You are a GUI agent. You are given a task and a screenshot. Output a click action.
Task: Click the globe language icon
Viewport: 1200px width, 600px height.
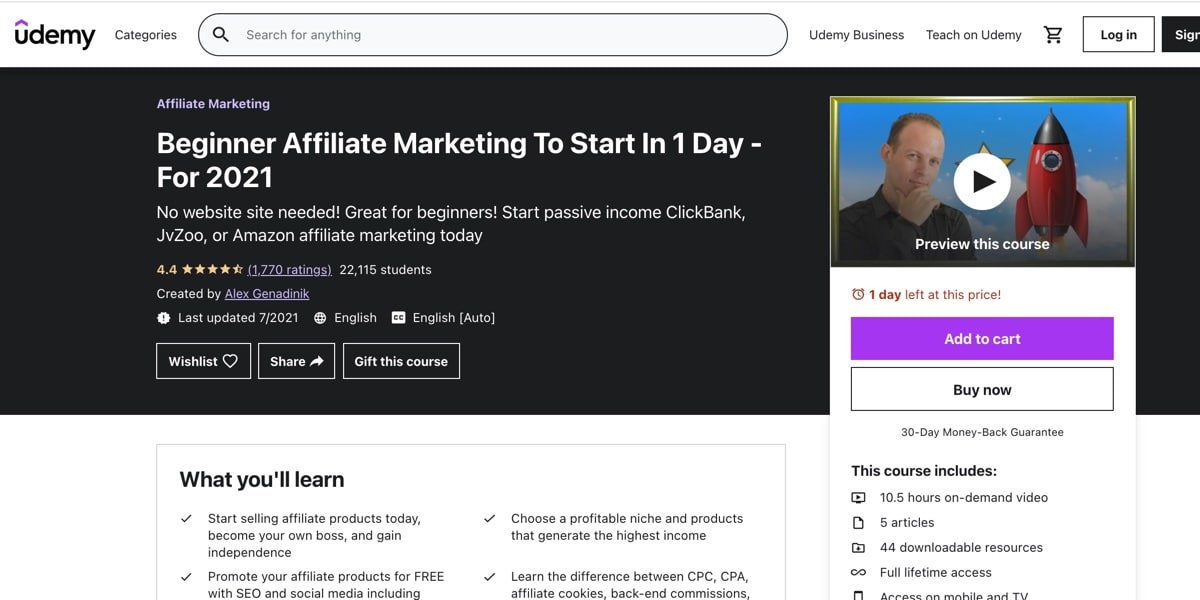(320, 318)
